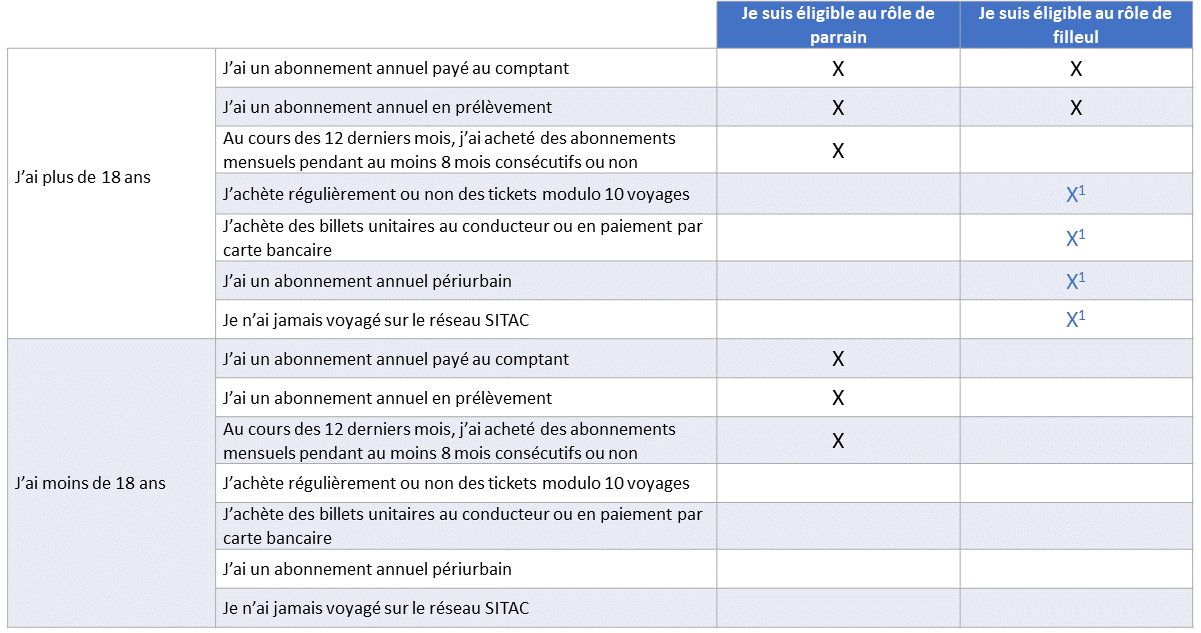
Task: Click the parrain X for minor annual comptant subscription
Action: (838, 359)
